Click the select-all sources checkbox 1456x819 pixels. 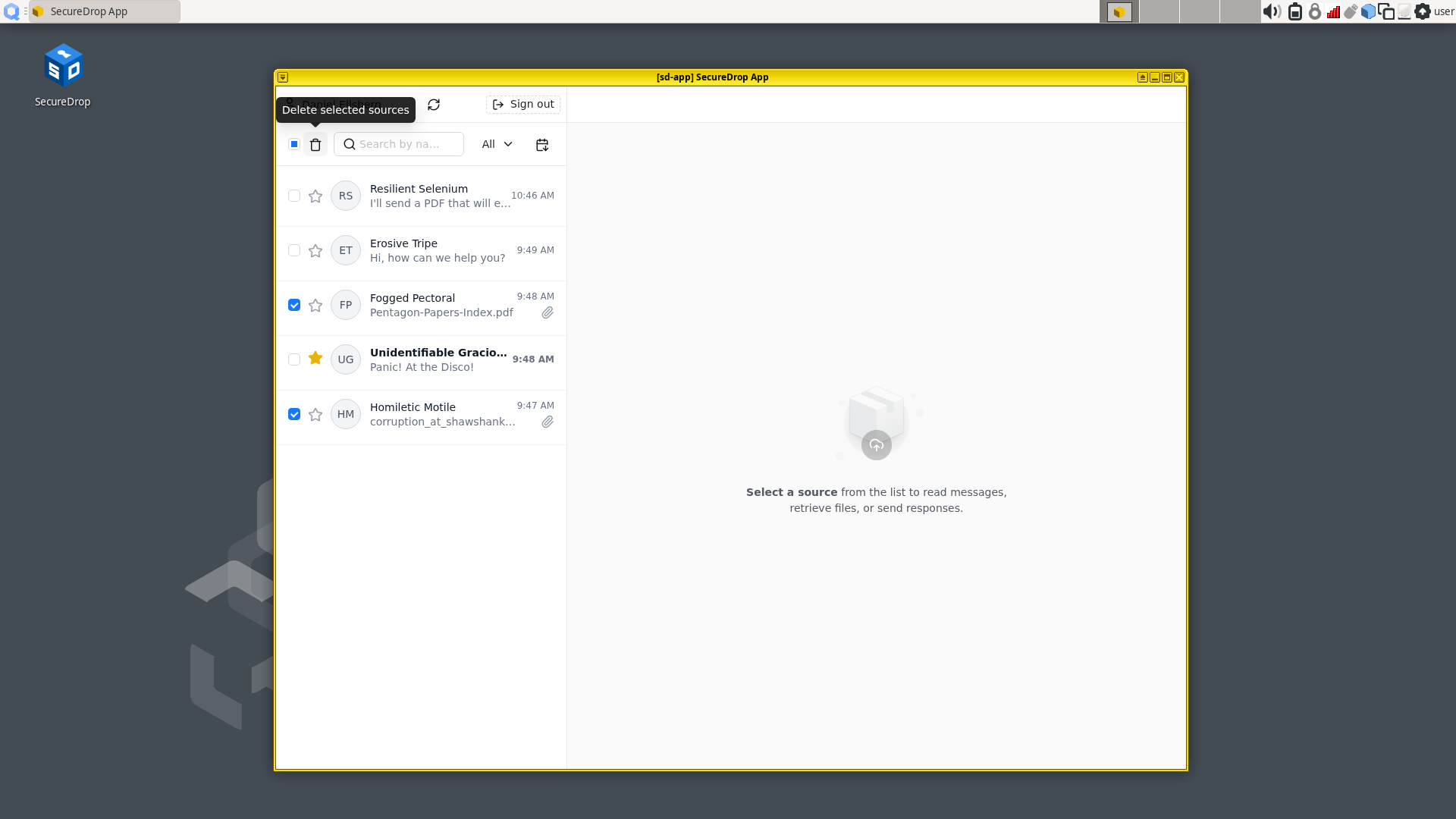pos(293,144)
